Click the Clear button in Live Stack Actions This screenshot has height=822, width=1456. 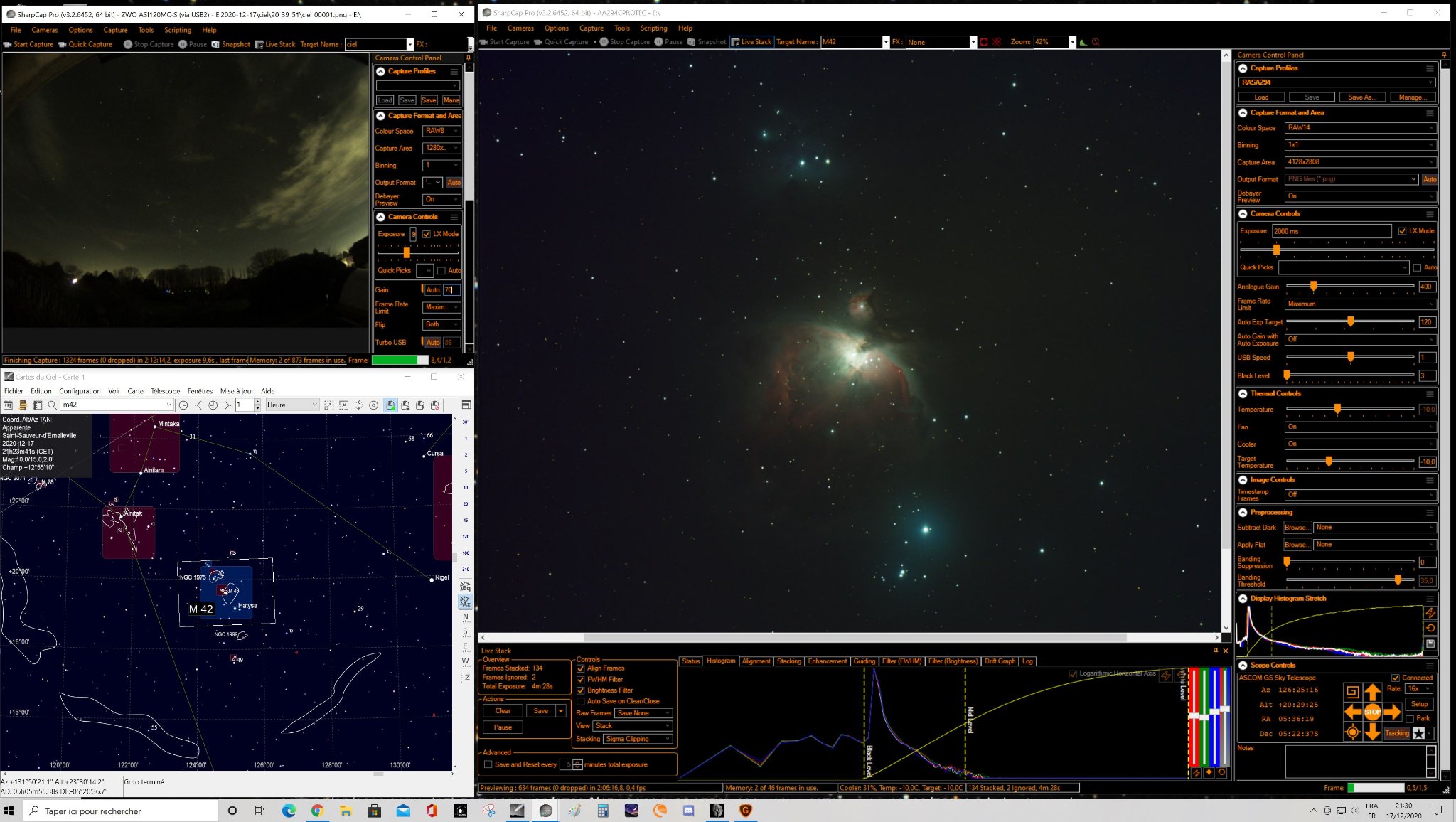503,711
